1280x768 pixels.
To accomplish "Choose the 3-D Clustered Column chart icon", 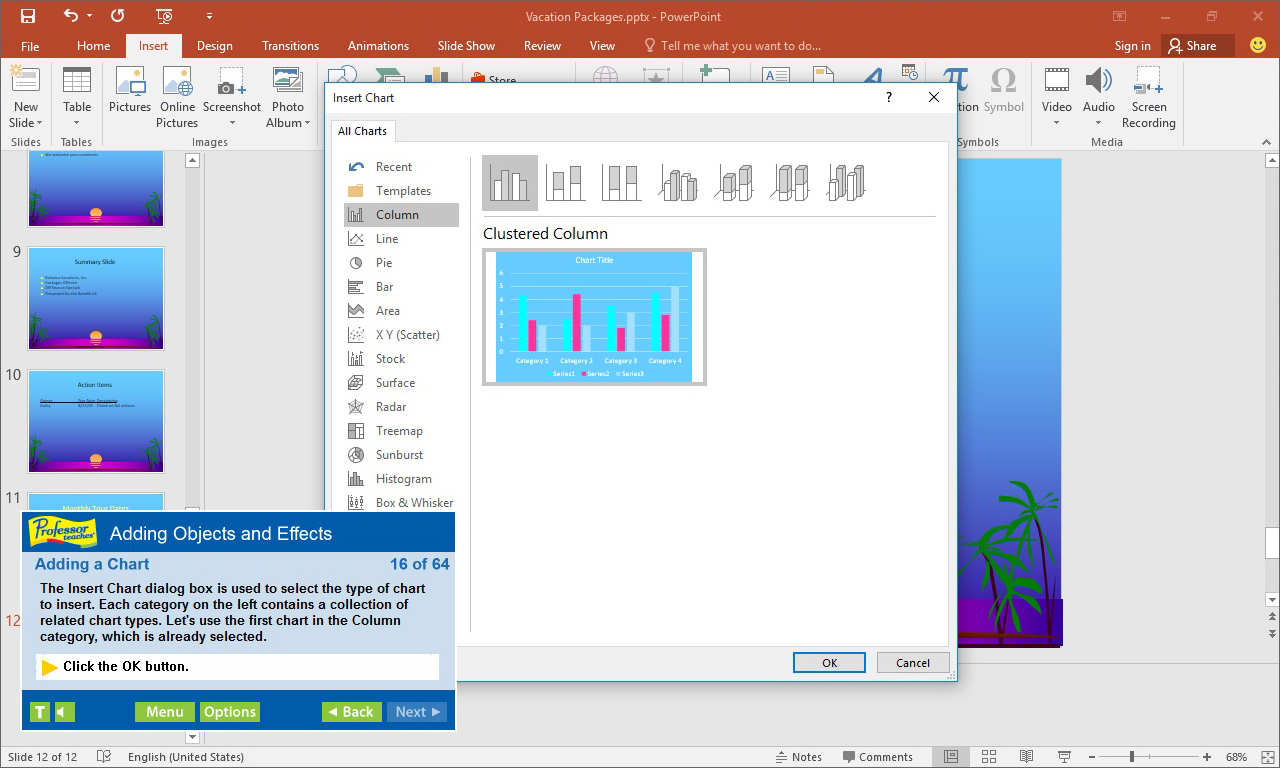I will (678, 183).
